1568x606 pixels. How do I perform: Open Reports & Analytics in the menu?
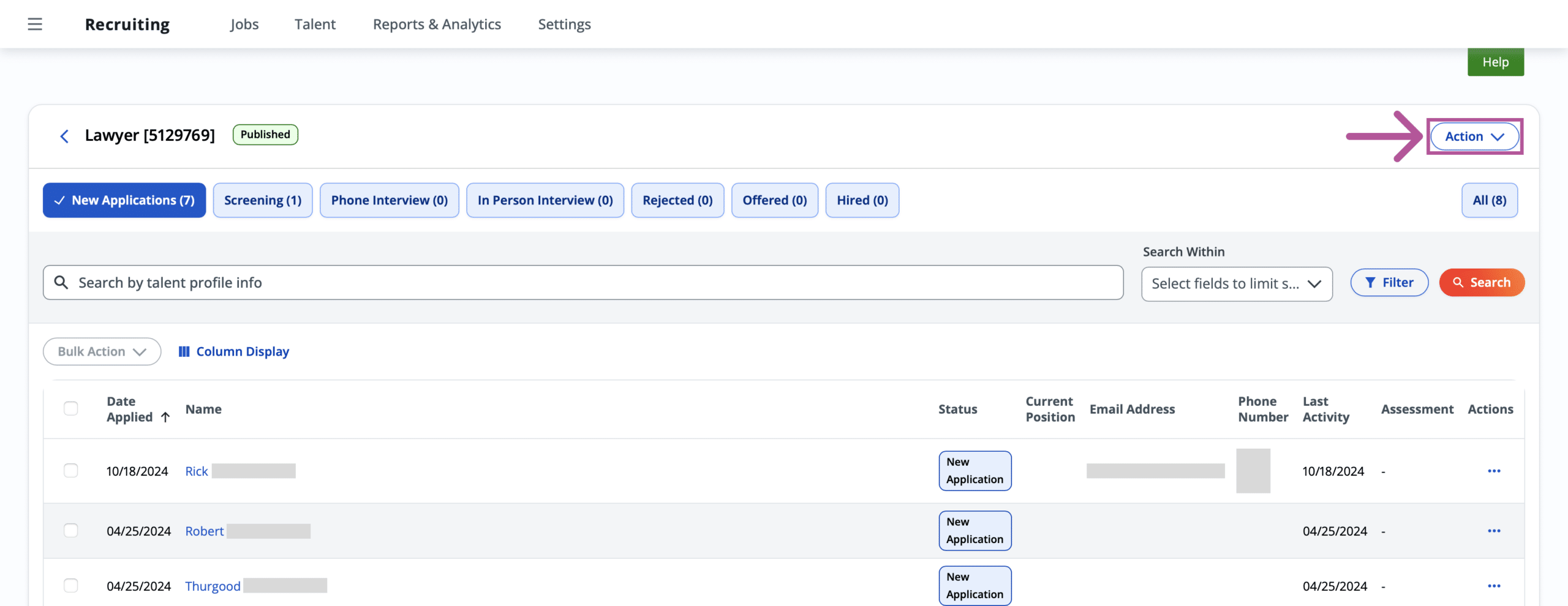point(437,24)
